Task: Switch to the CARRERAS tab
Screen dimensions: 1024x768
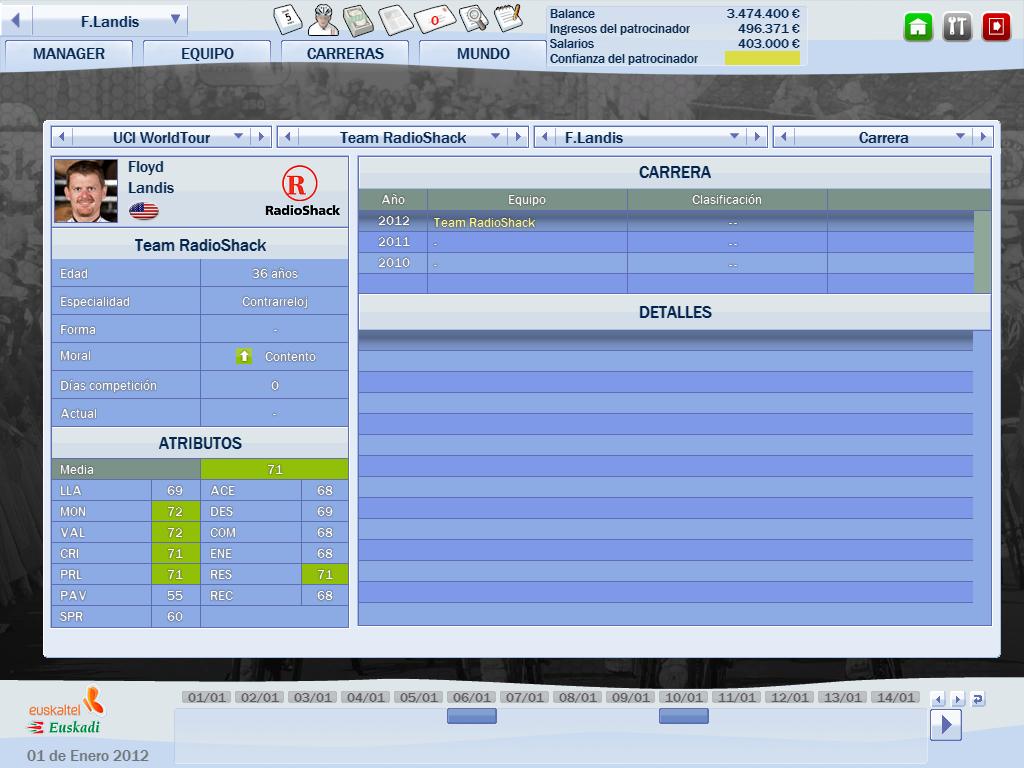Action: click(x=345, y=54)
